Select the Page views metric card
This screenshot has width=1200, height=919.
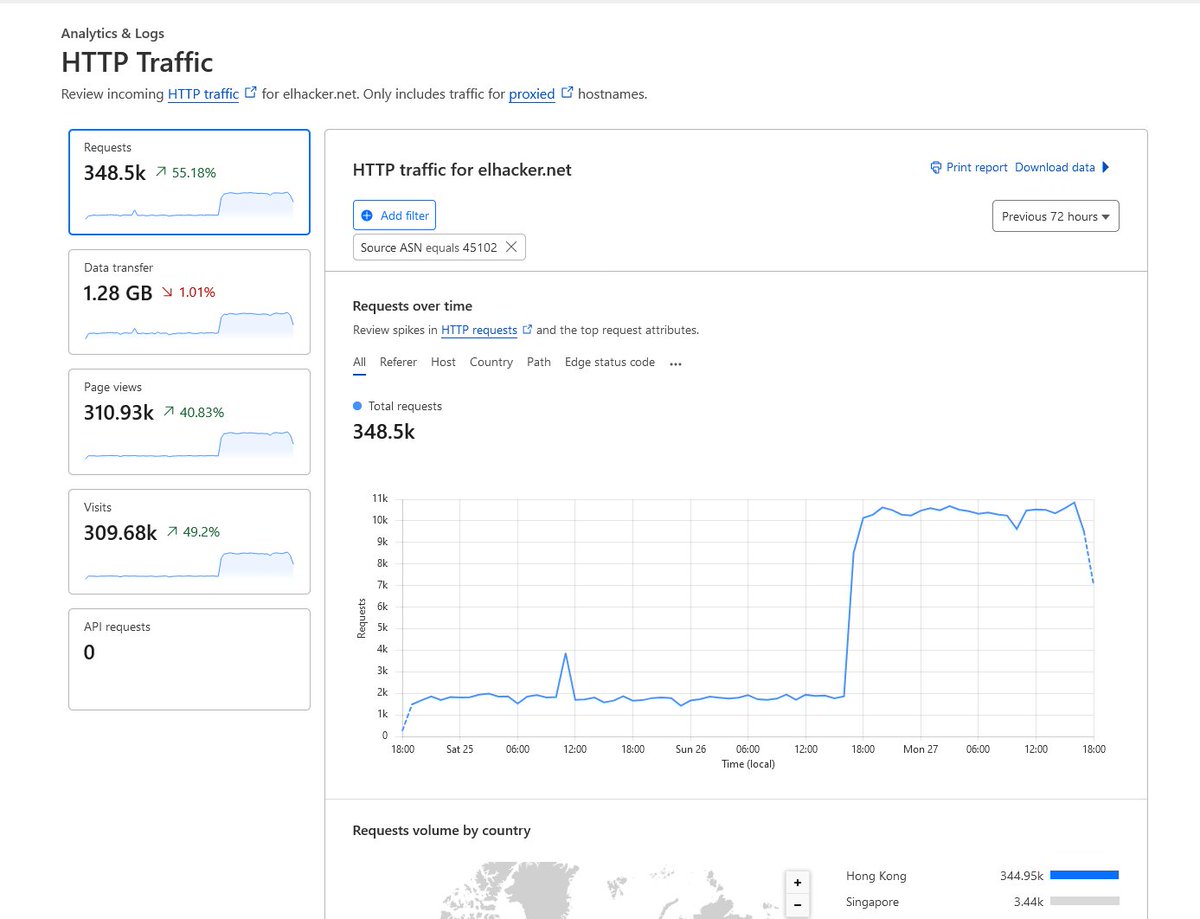click(189, 422)
